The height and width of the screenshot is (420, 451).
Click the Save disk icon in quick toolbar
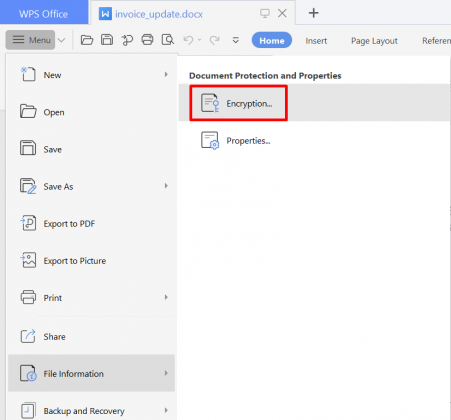[x=107, y=40]
